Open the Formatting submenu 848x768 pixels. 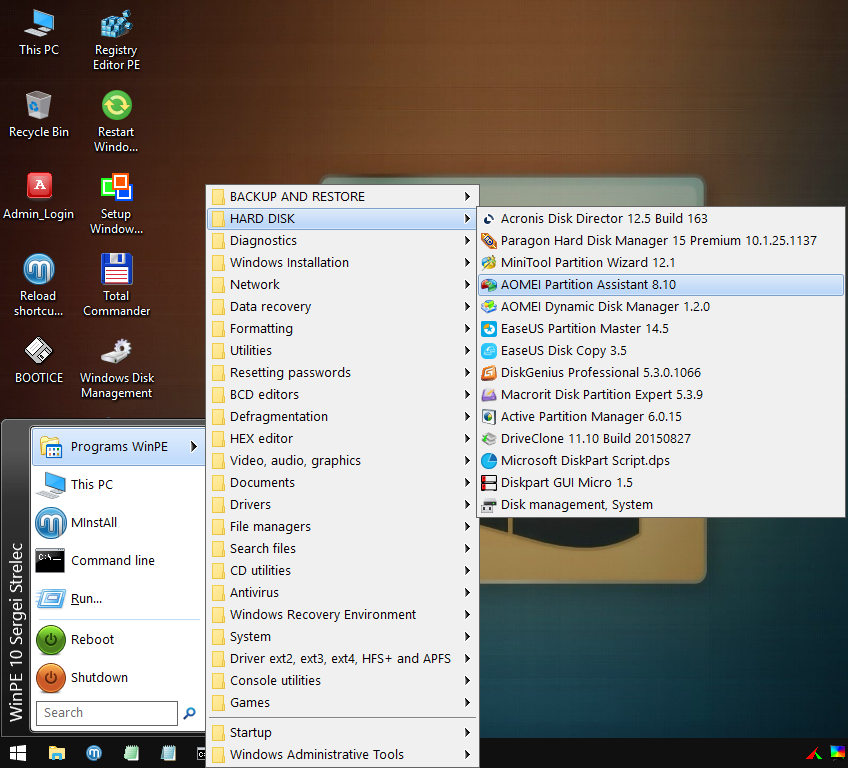[x=342, y=328]
